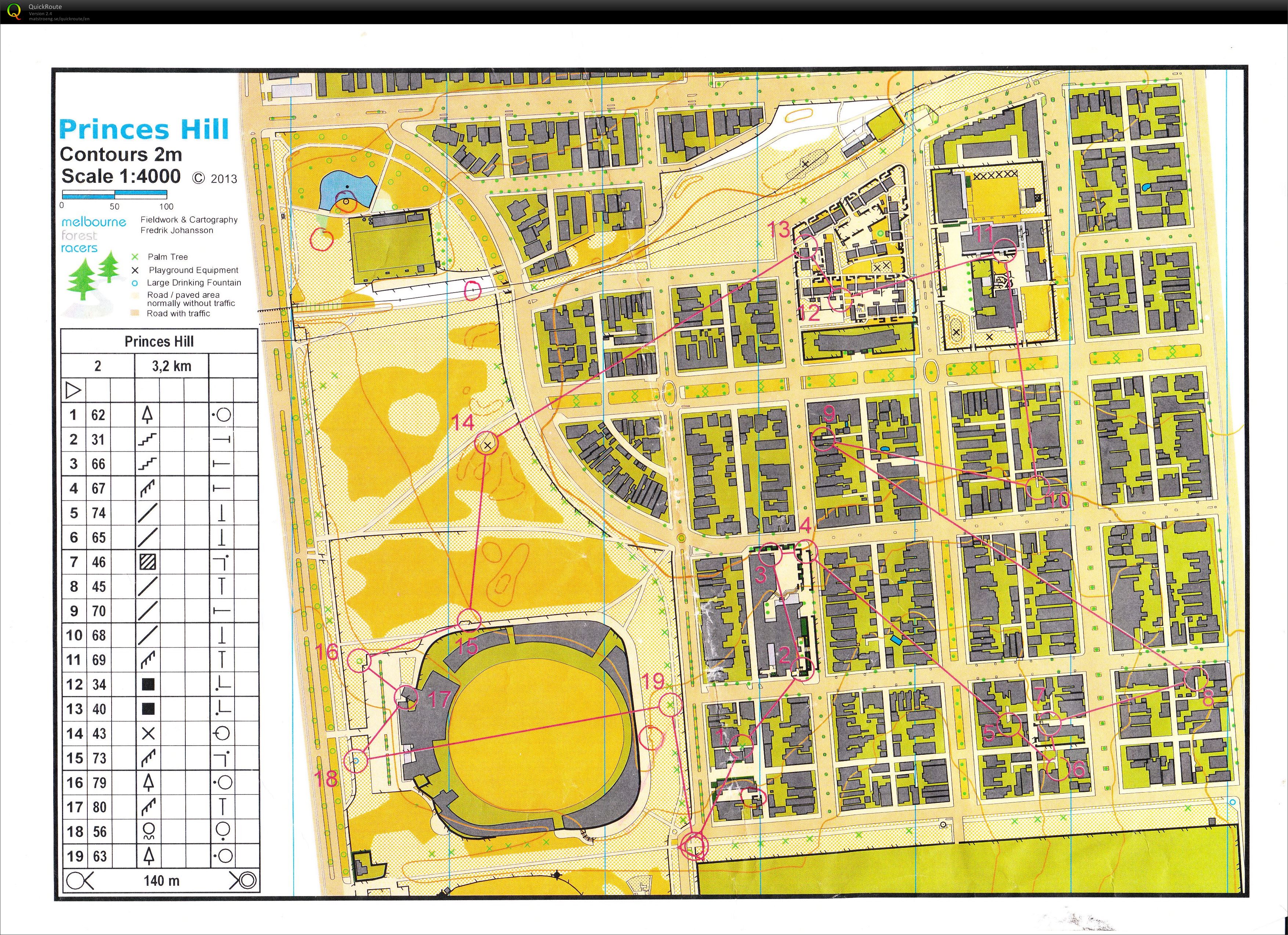Click the control 19 circle near stadium
The width and height of the screenshot is (1288, 935).
click(671, 705)
